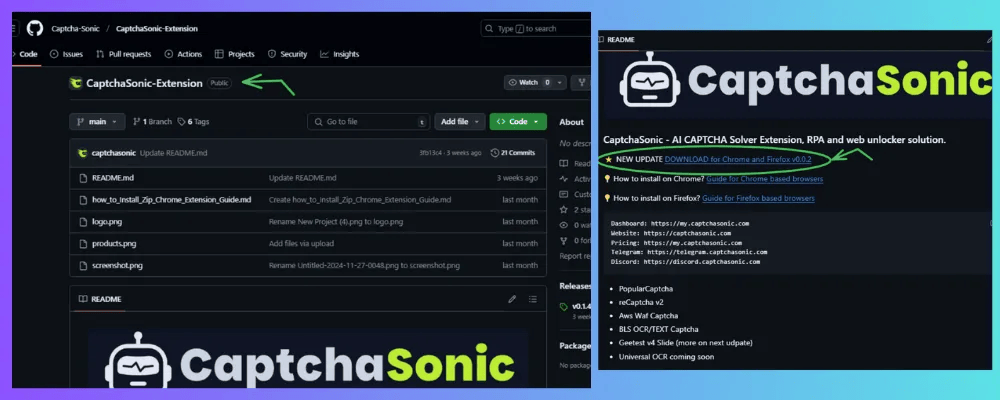The width and height of the screenshot is (1000, 400).
Task: Click the fork icon button
Action: pyautogui.click(x=580, y=83)
